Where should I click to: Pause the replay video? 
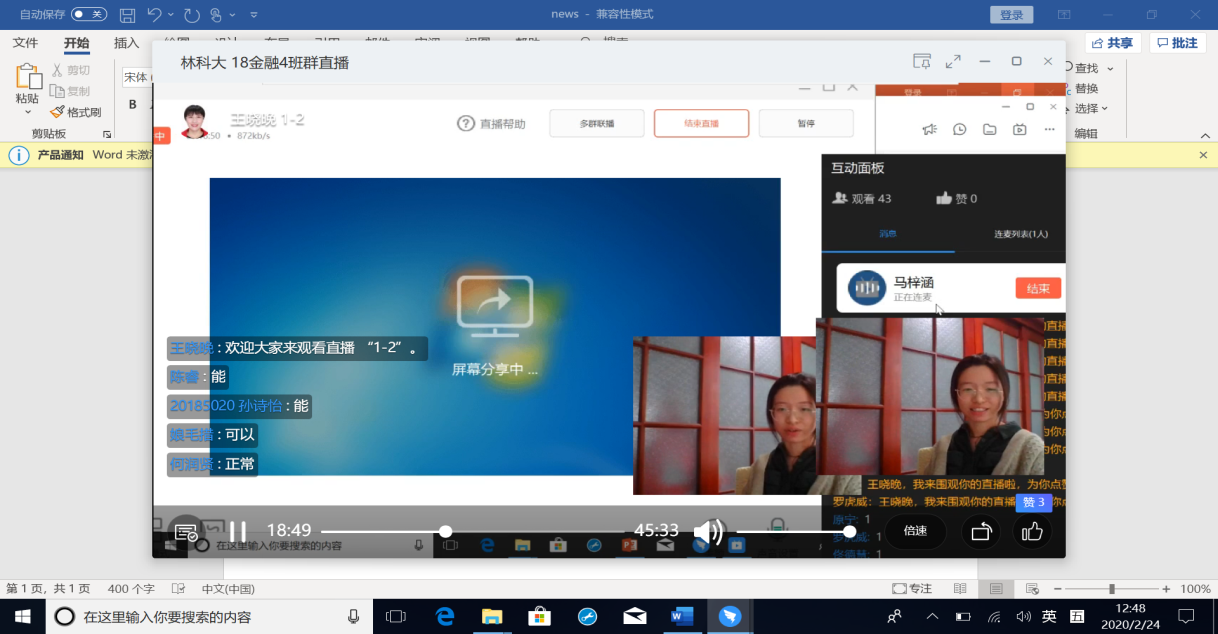pyautogui.click(x=238, y=531)
